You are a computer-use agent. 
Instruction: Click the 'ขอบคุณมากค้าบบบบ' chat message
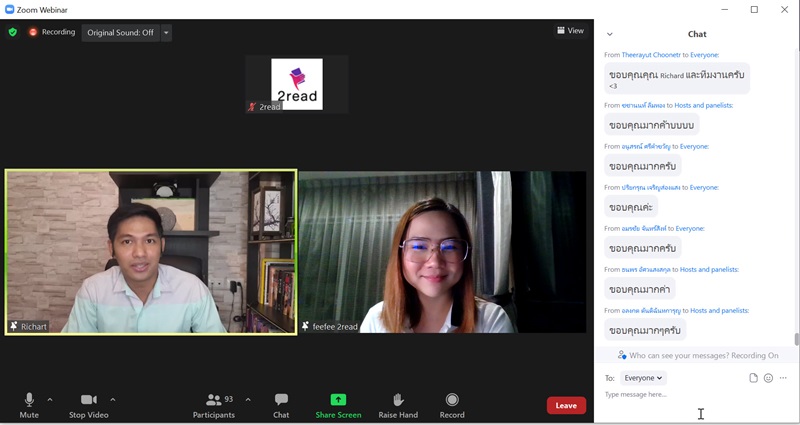coord(652,124)
